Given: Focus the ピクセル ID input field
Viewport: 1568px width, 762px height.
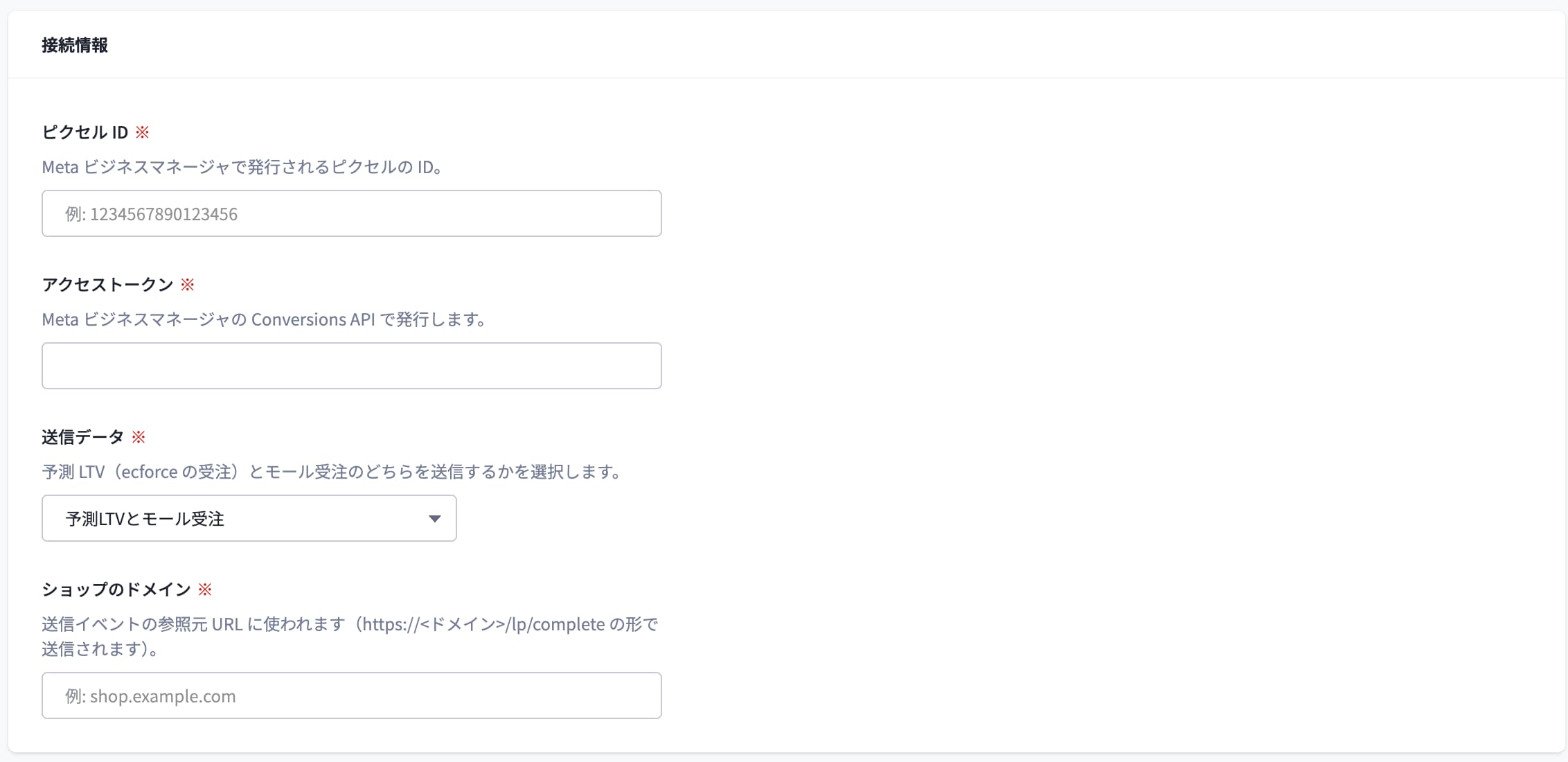Looking at the screenshot, I should coord(352,213).
